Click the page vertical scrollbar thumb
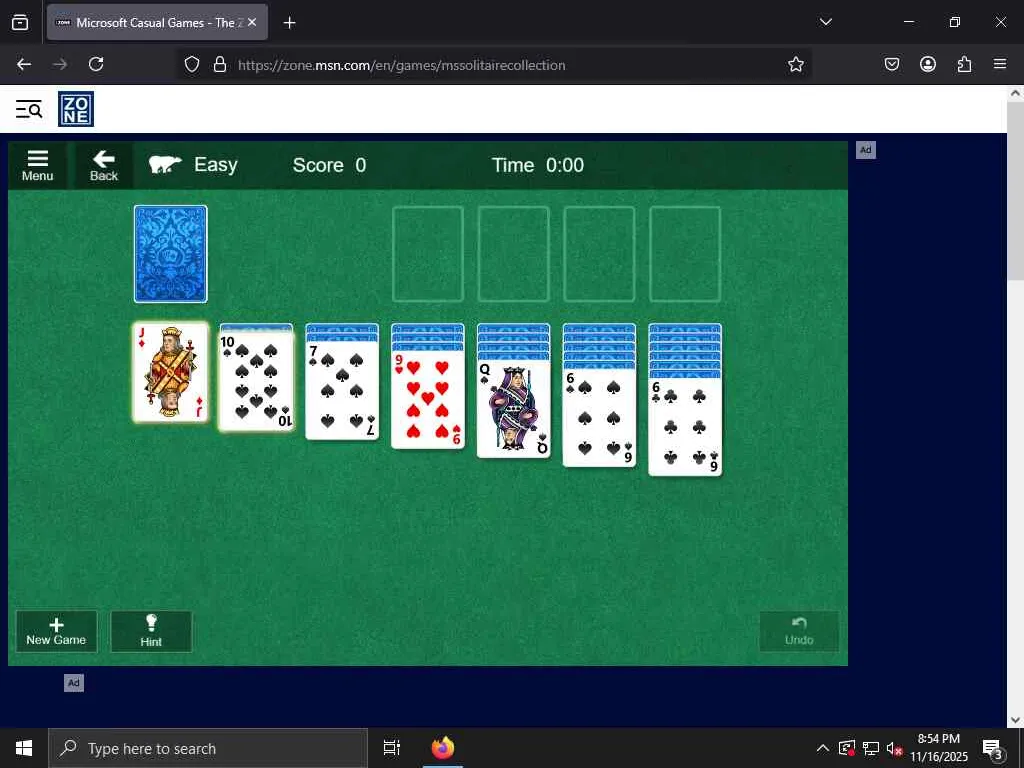Screen dimensions: 1024x768 (x=1015, y=191)
